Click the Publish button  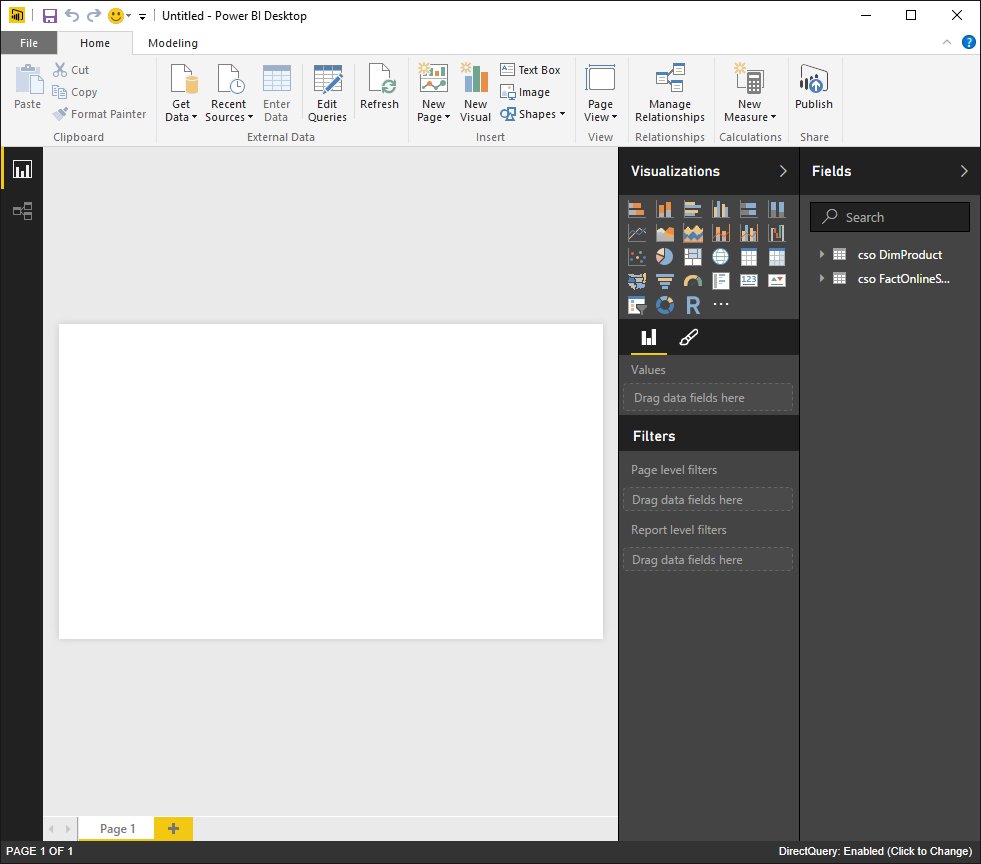[813, 91]
